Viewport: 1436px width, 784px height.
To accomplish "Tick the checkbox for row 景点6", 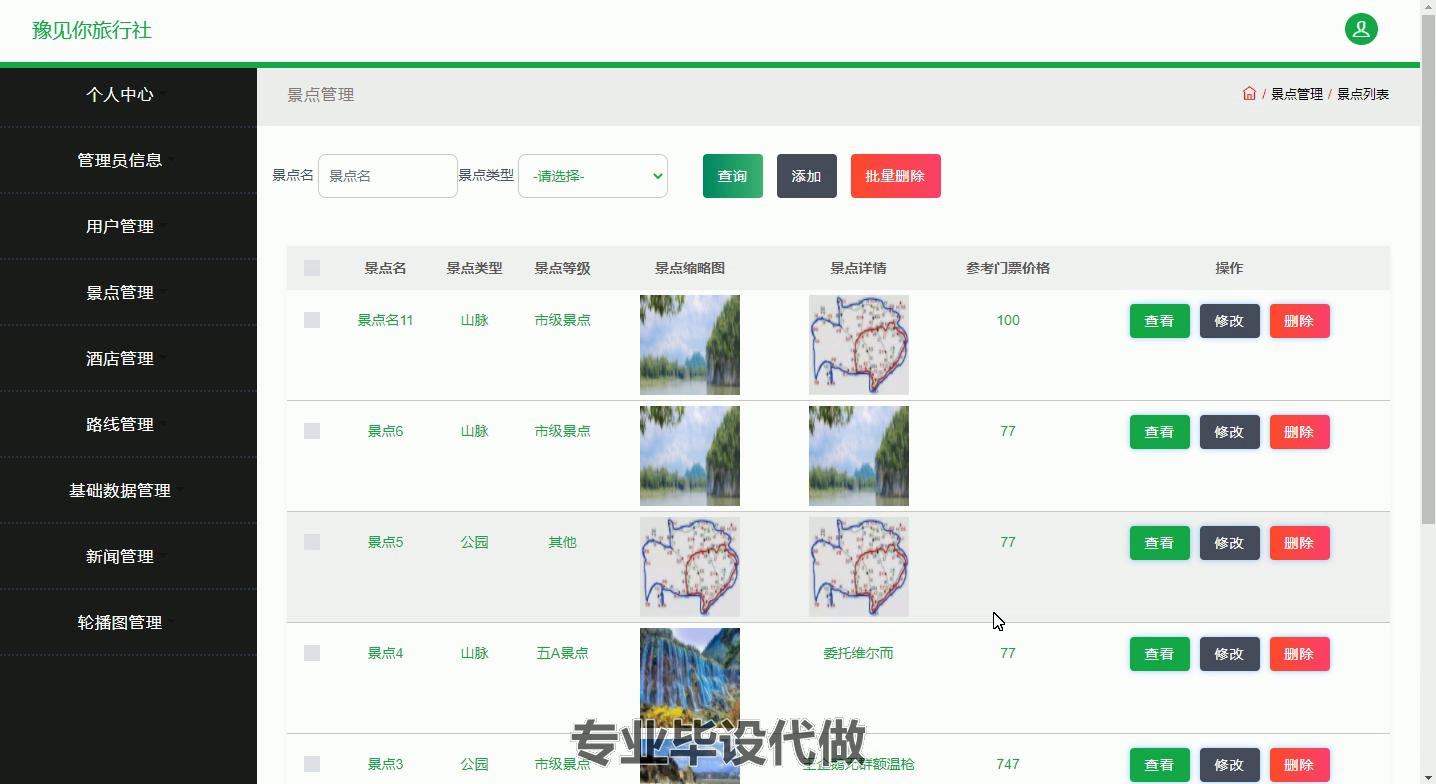I will (x=312, y=431).
